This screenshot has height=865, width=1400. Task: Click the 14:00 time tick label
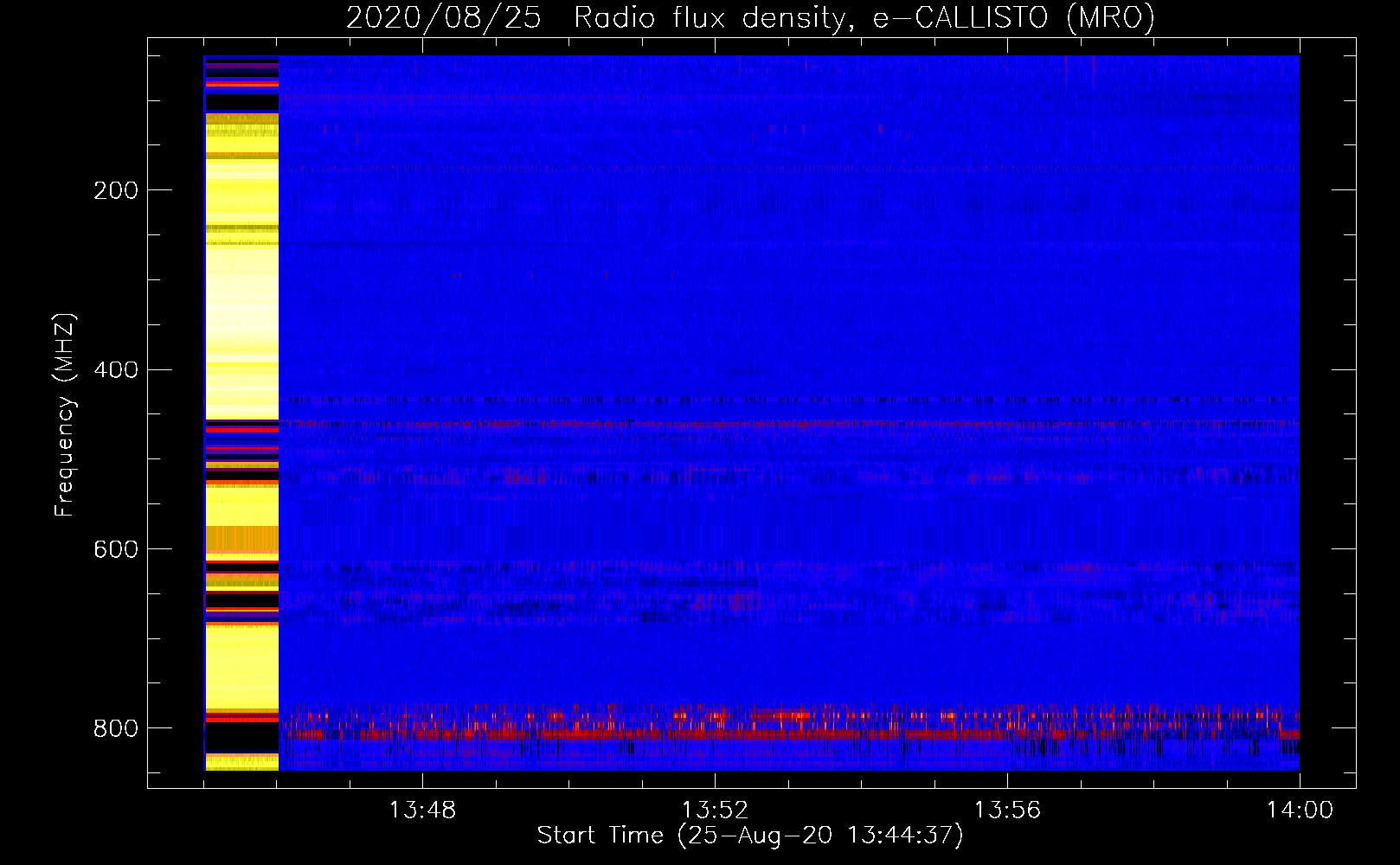click(1300, 811)
